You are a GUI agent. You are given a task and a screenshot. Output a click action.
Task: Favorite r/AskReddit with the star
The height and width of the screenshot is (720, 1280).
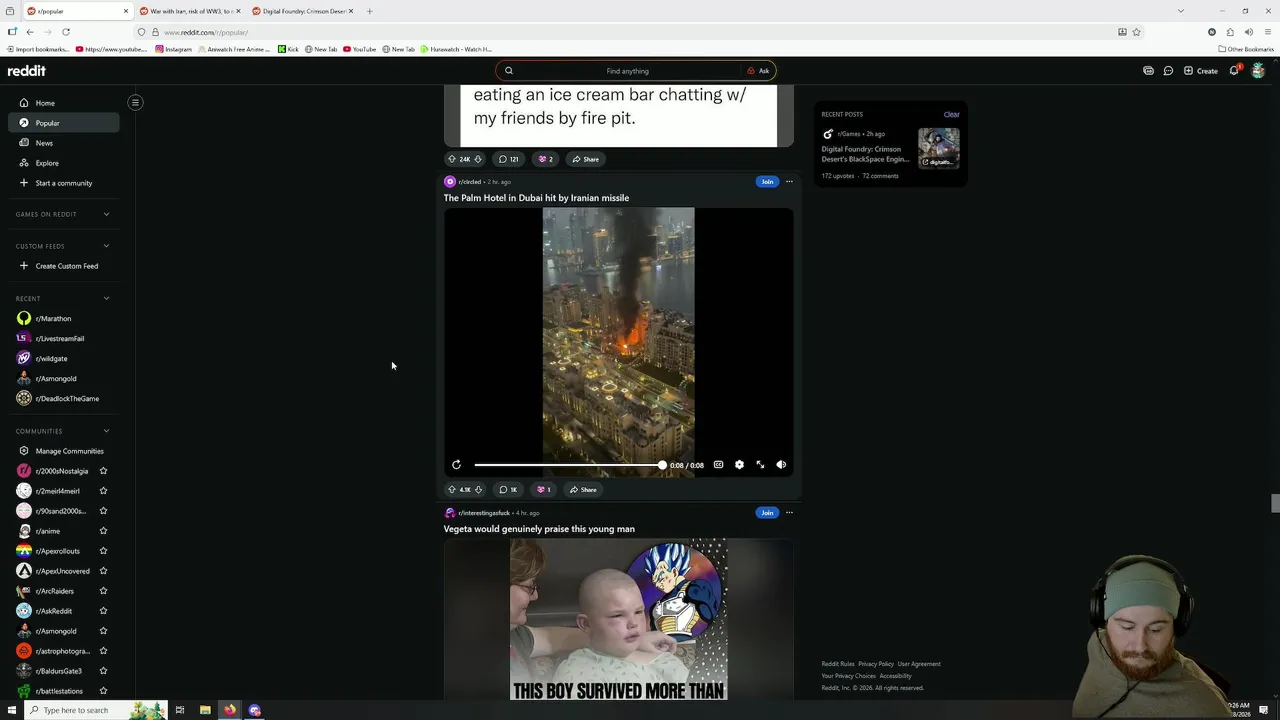(103, 611)
